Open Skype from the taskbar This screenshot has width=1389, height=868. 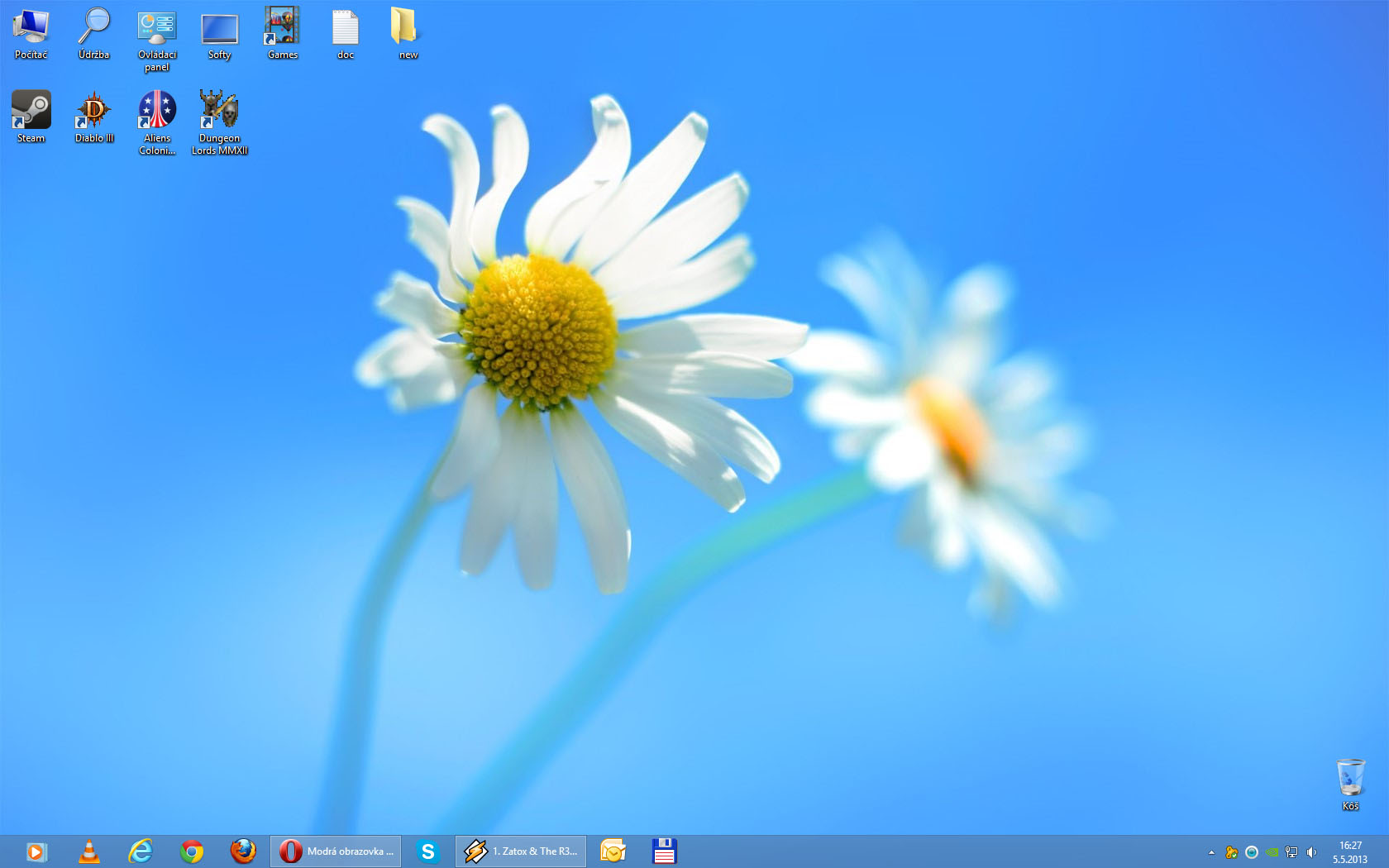point(427,851)
